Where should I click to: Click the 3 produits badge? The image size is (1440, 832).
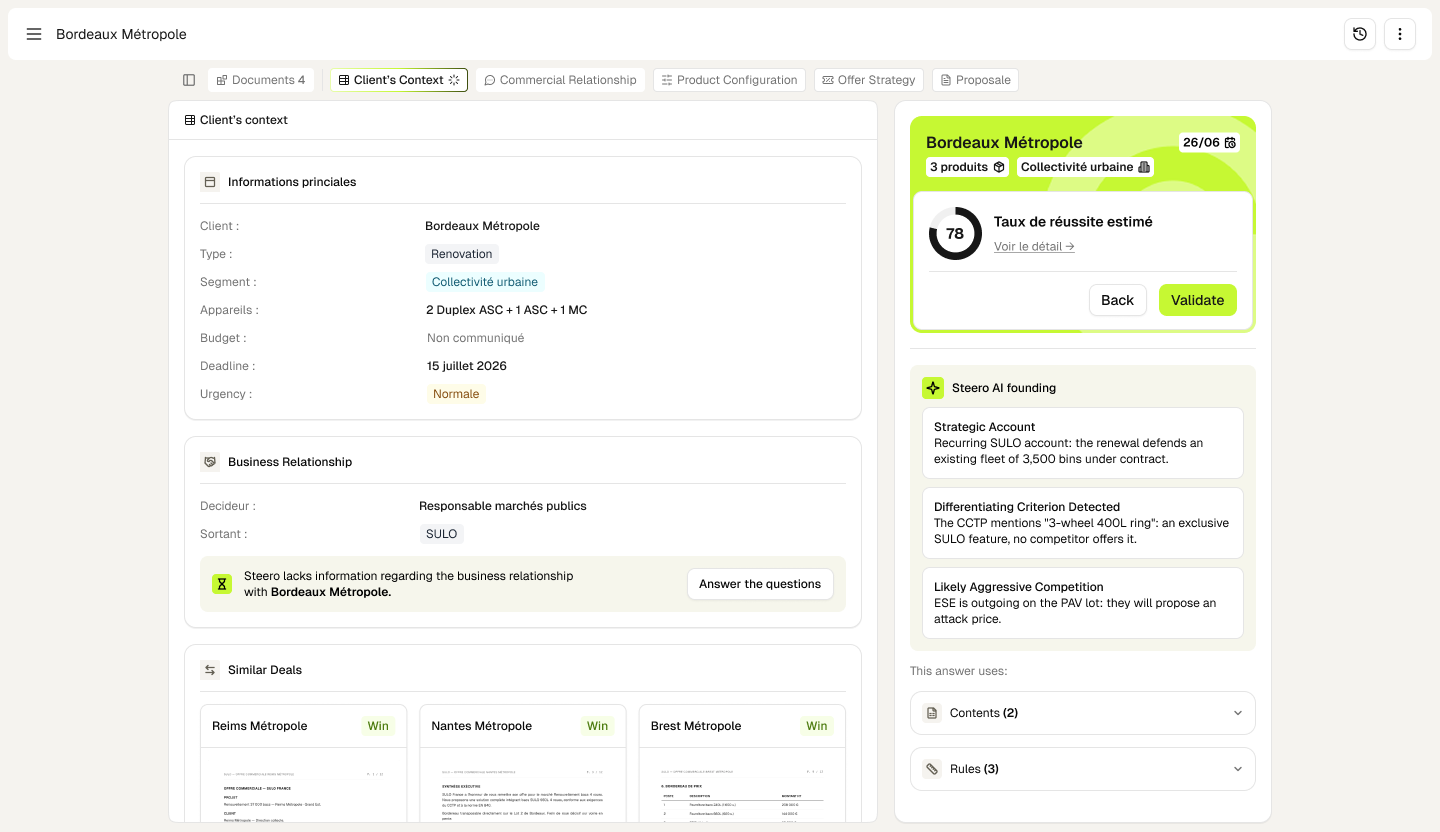click(x=968, y=167)
